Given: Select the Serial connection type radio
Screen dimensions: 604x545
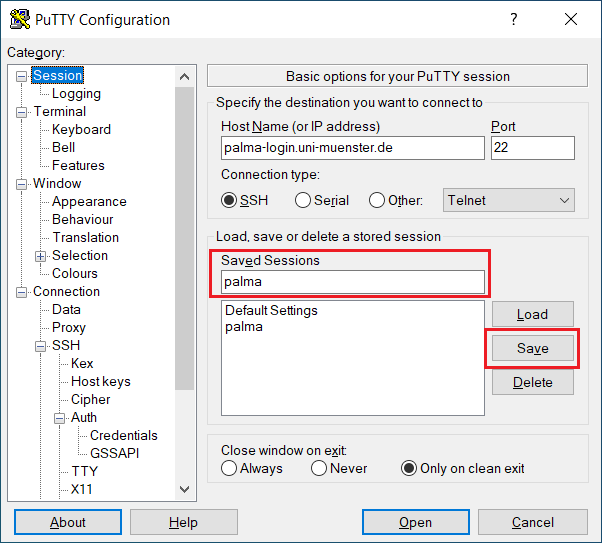Looking at the screenshot, I should [x=303, y=200].
